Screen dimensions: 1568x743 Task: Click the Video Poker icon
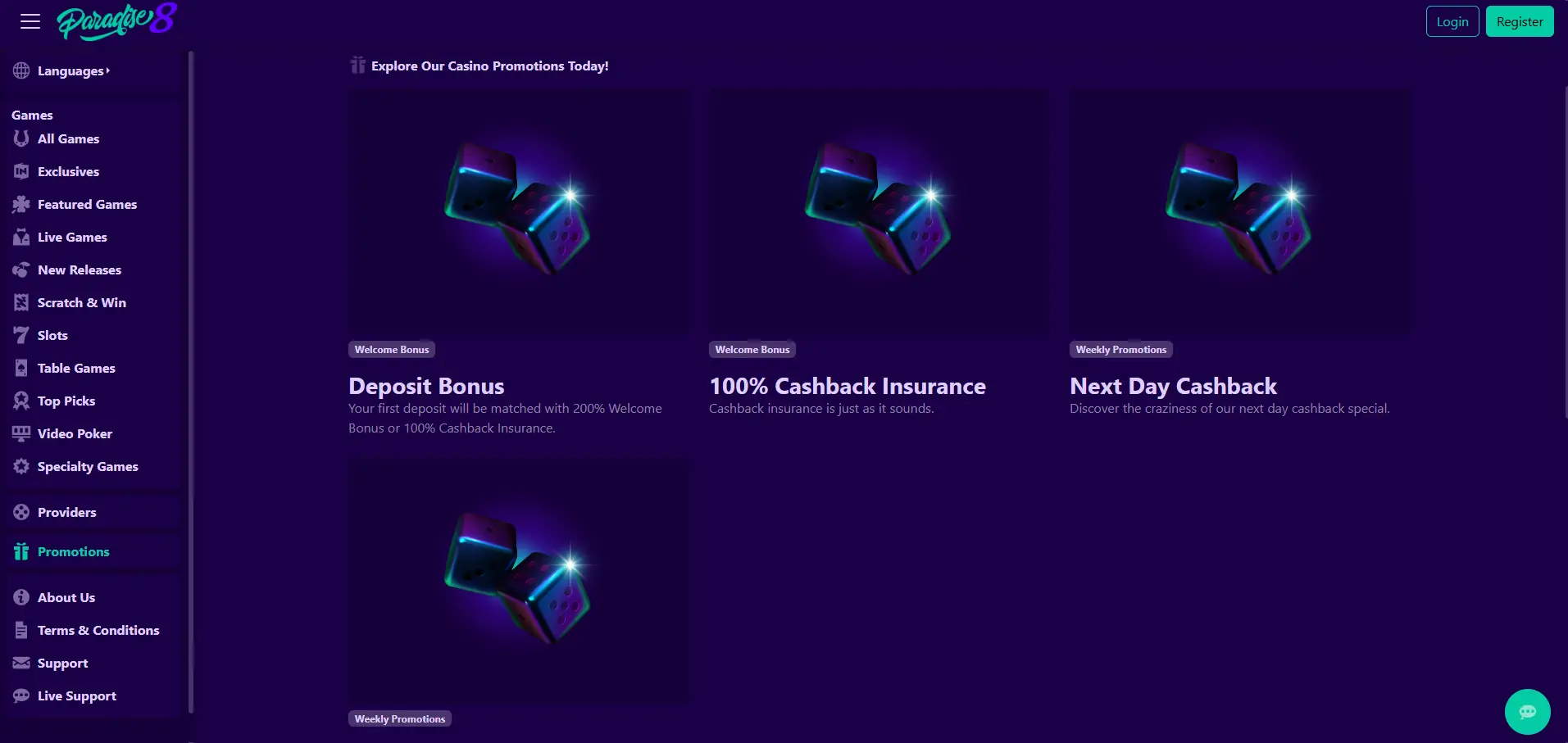coord(21,433)
